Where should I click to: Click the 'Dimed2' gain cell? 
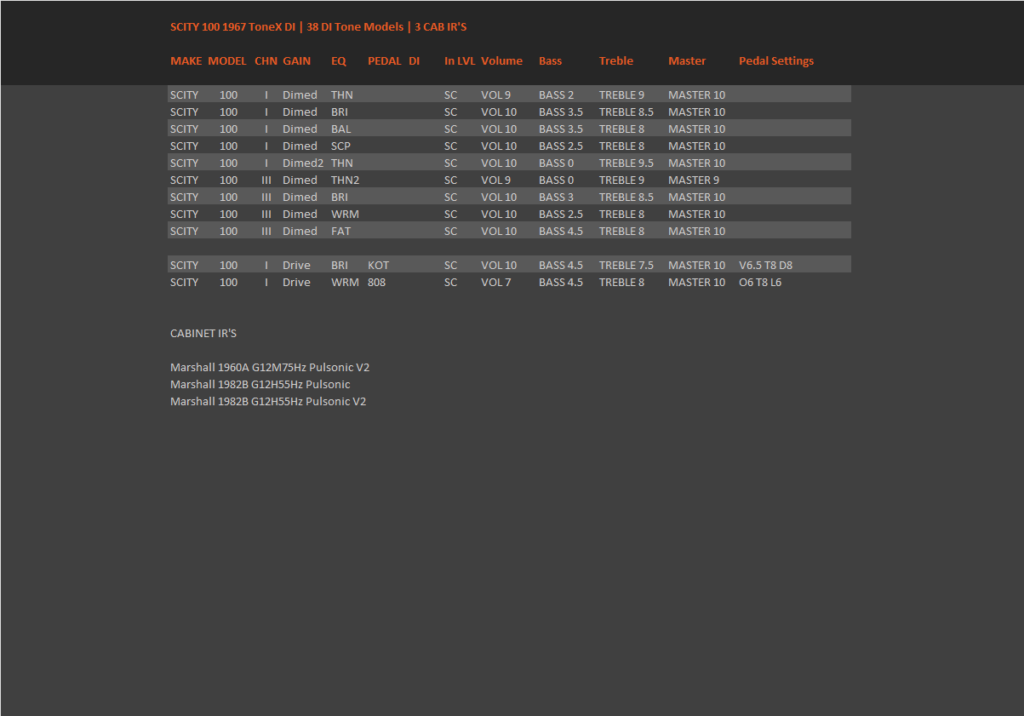point(303,163)
